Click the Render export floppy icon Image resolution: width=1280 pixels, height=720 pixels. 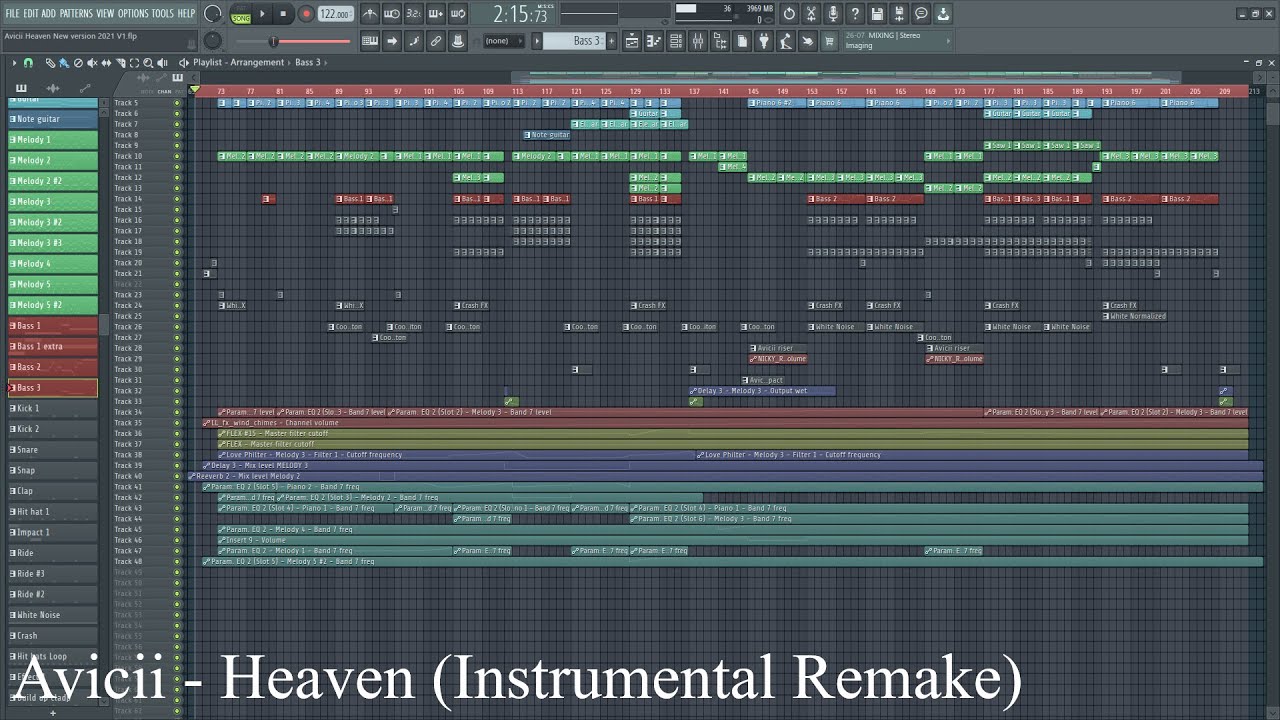pyautogui.click(x=899, y=14)
